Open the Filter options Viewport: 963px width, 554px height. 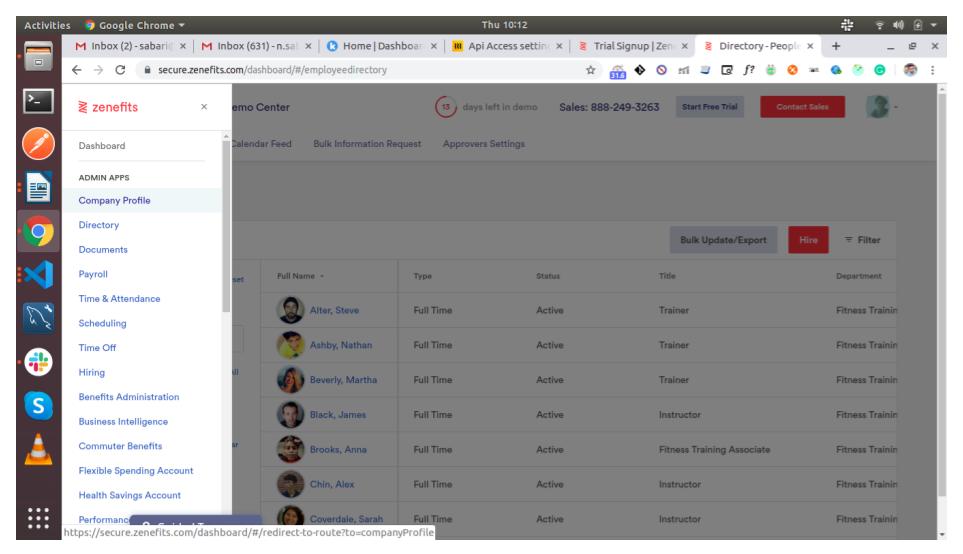(x=862, y=240)
